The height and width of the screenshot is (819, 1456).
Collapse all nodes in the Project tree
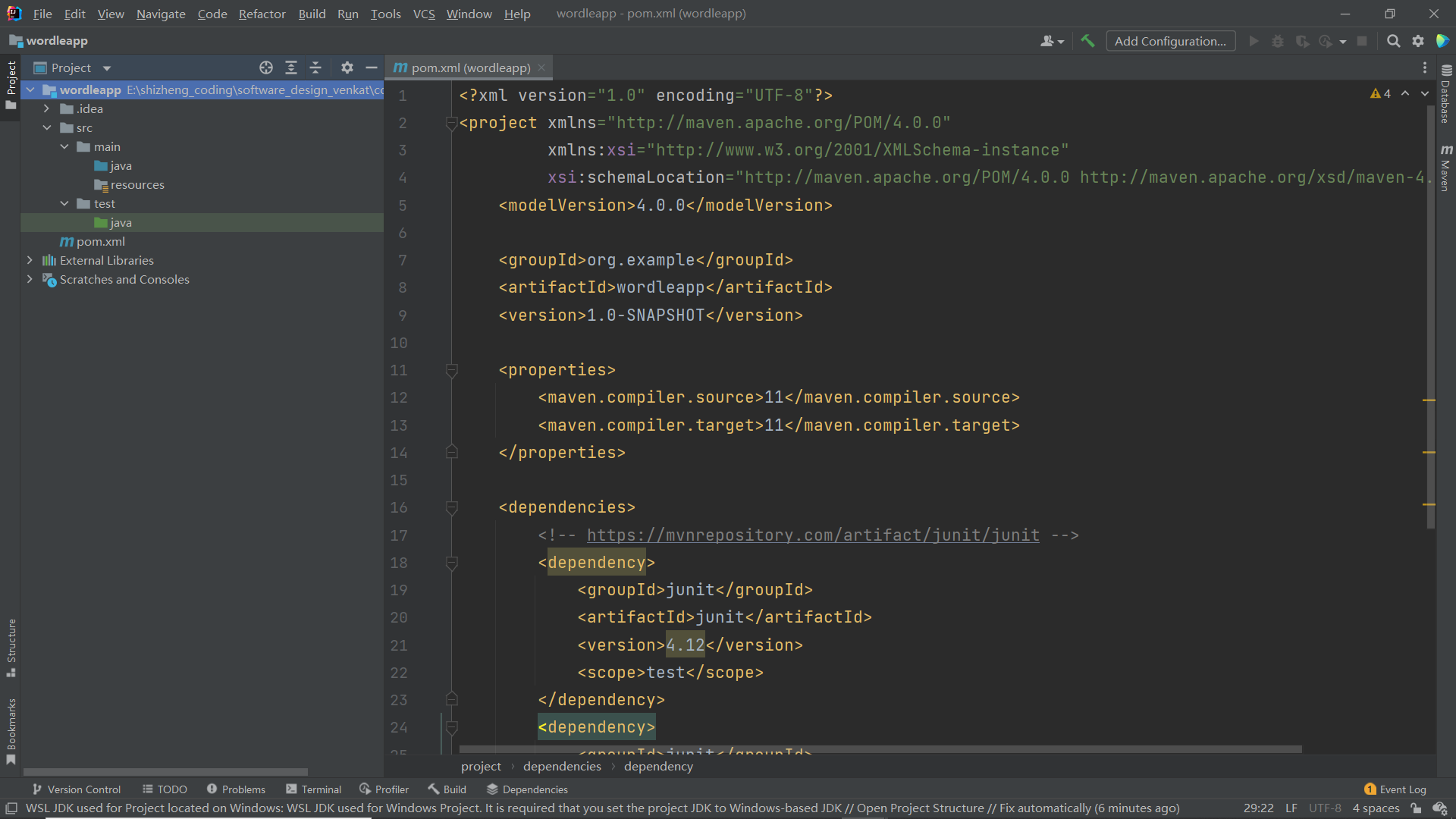315,67
